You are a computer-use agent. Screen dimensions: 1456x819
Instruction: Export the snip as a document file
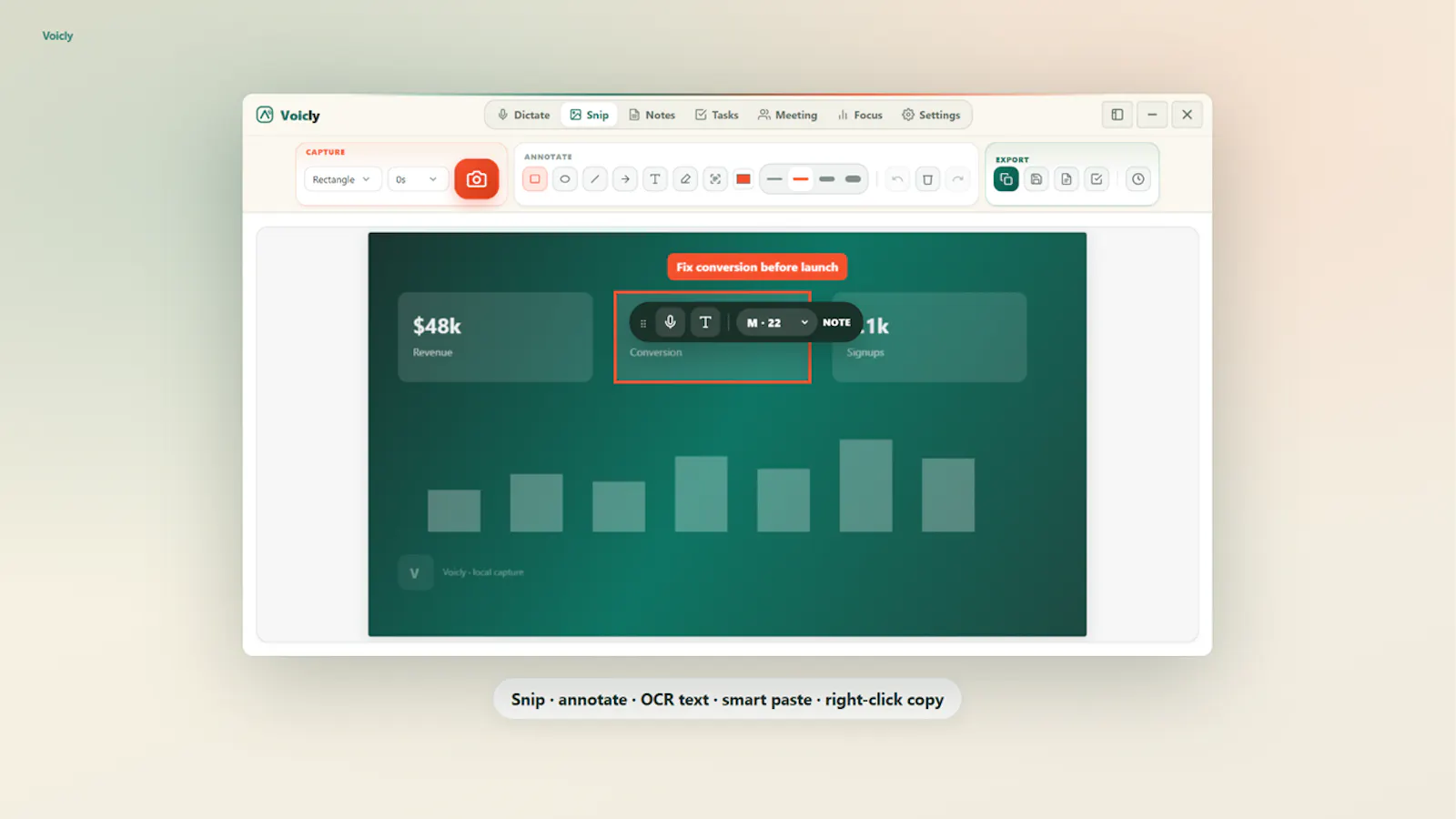pos(1067,179)
